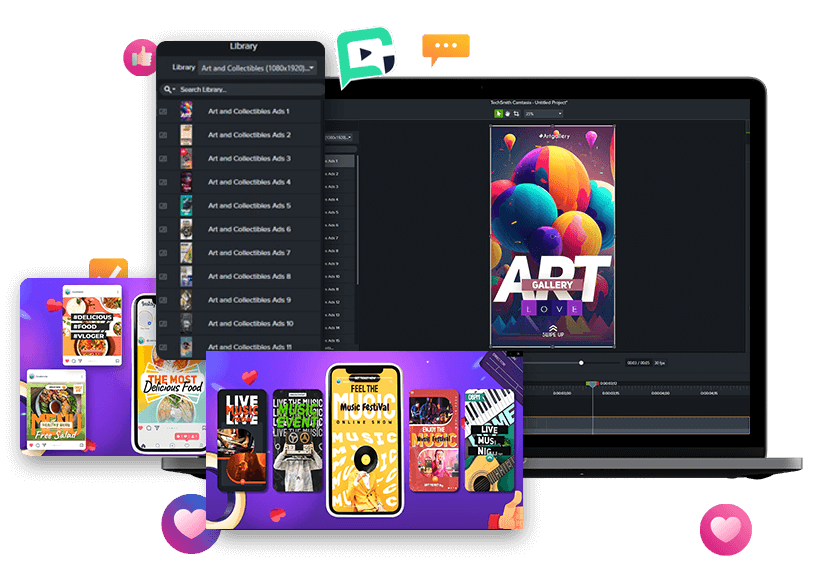Open the Art and Collectibles library dropdown
This screenshot has height=564, width=820.
(x=257, y=68)
